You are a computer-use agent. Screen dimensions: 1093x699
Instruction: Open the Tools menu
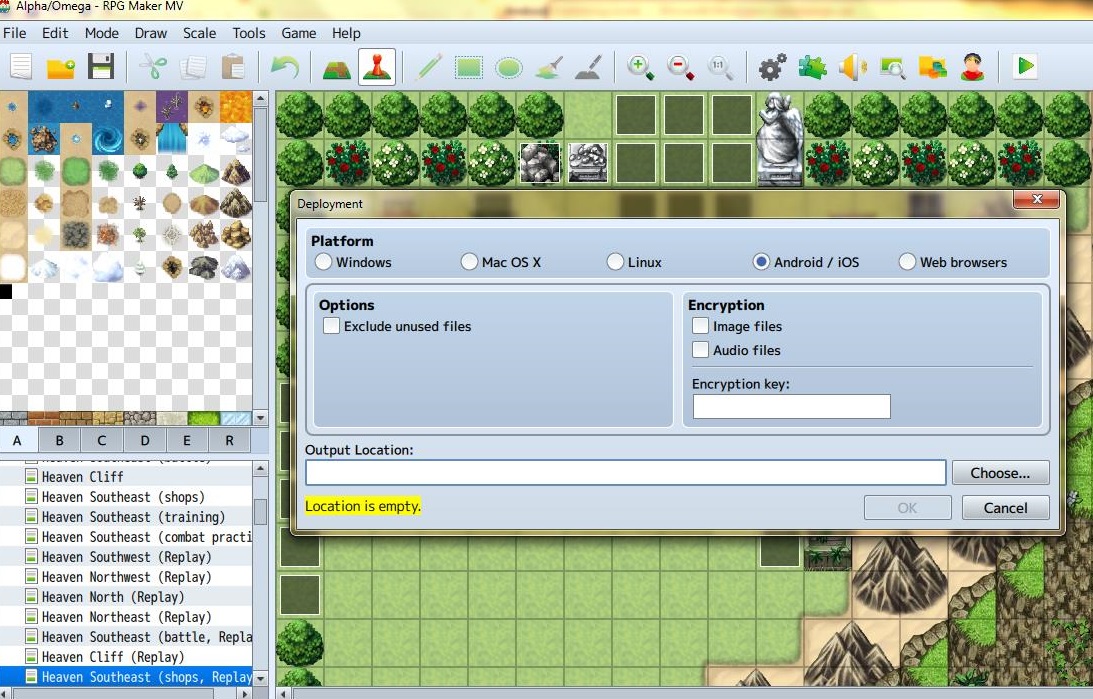[x=248, y=33]
